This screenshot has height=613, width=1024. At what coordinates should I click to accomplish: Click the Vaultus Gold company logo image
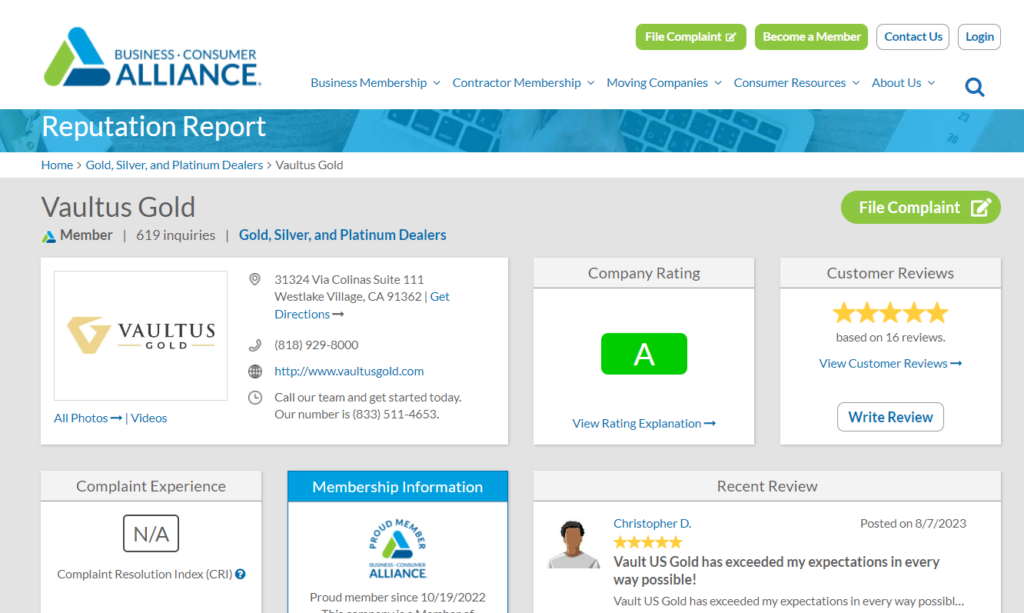click(x=140, y=336)
